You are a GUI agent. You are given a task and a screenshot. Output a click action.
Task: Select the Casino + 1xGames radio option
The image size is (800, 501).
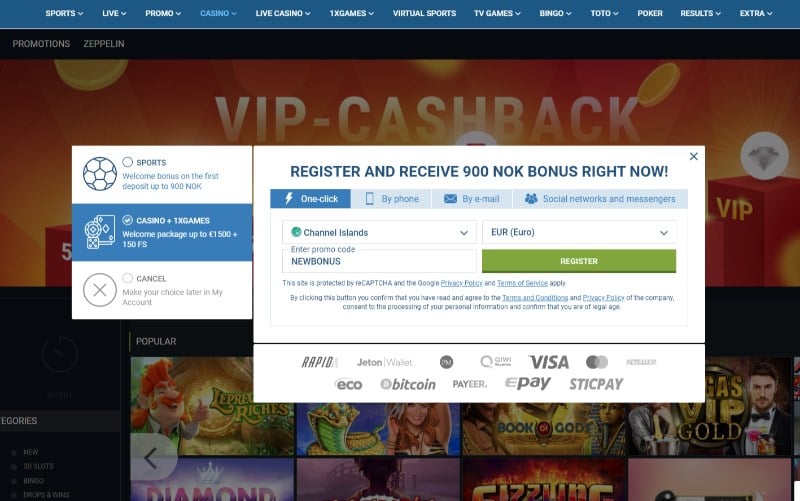point(128,220)
